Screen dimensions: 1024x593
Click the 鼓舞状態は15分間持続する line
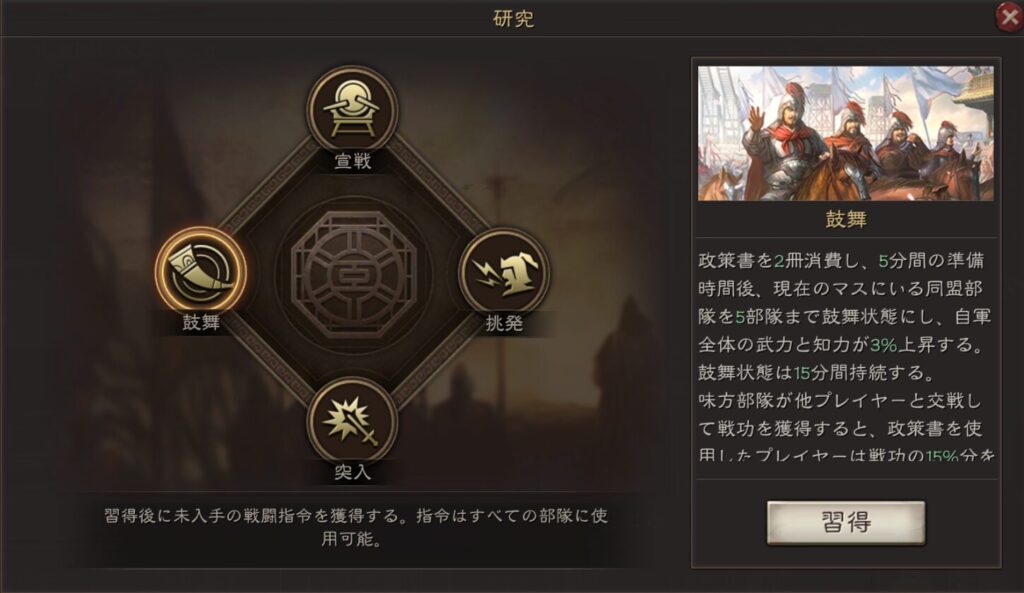coord(816,372)
